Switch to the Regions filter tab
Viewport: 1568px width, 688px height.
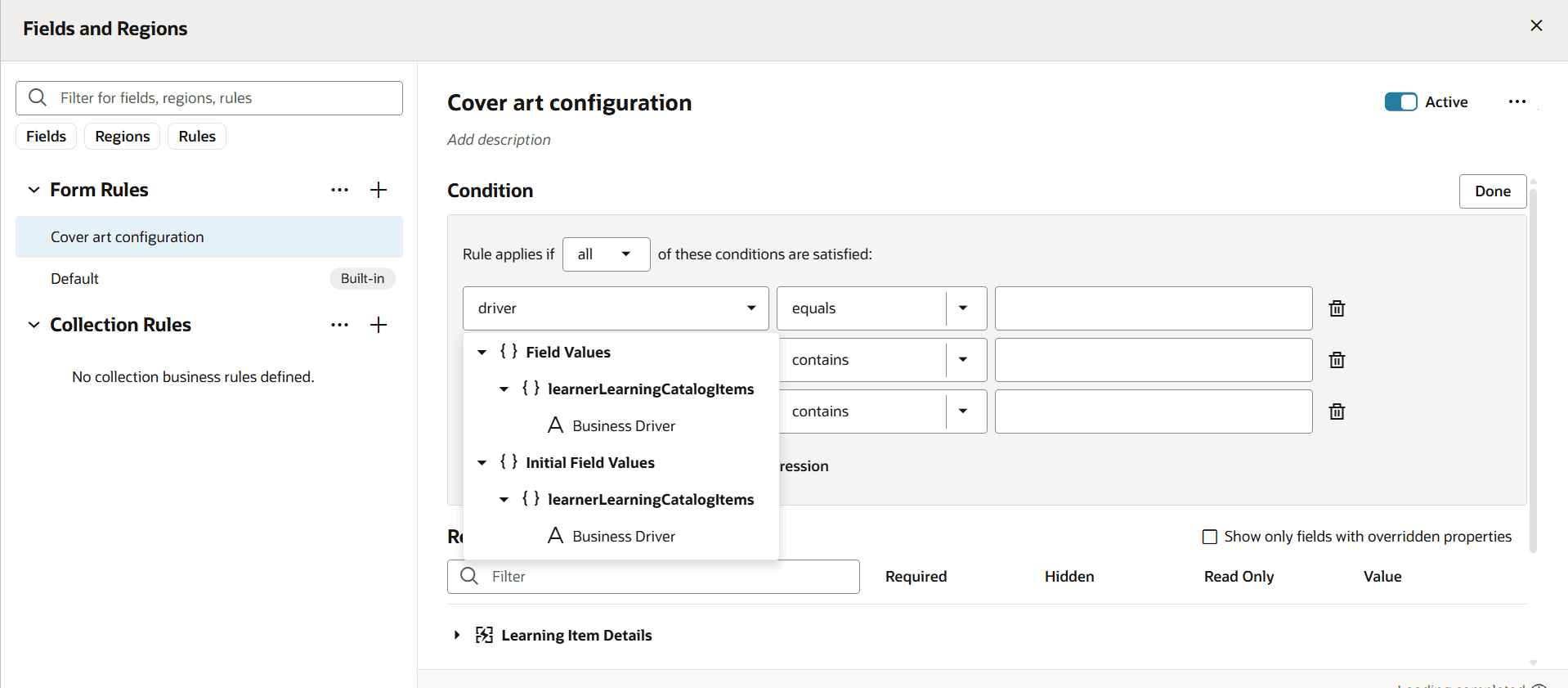pyautogui.click(x=123, y=137)
